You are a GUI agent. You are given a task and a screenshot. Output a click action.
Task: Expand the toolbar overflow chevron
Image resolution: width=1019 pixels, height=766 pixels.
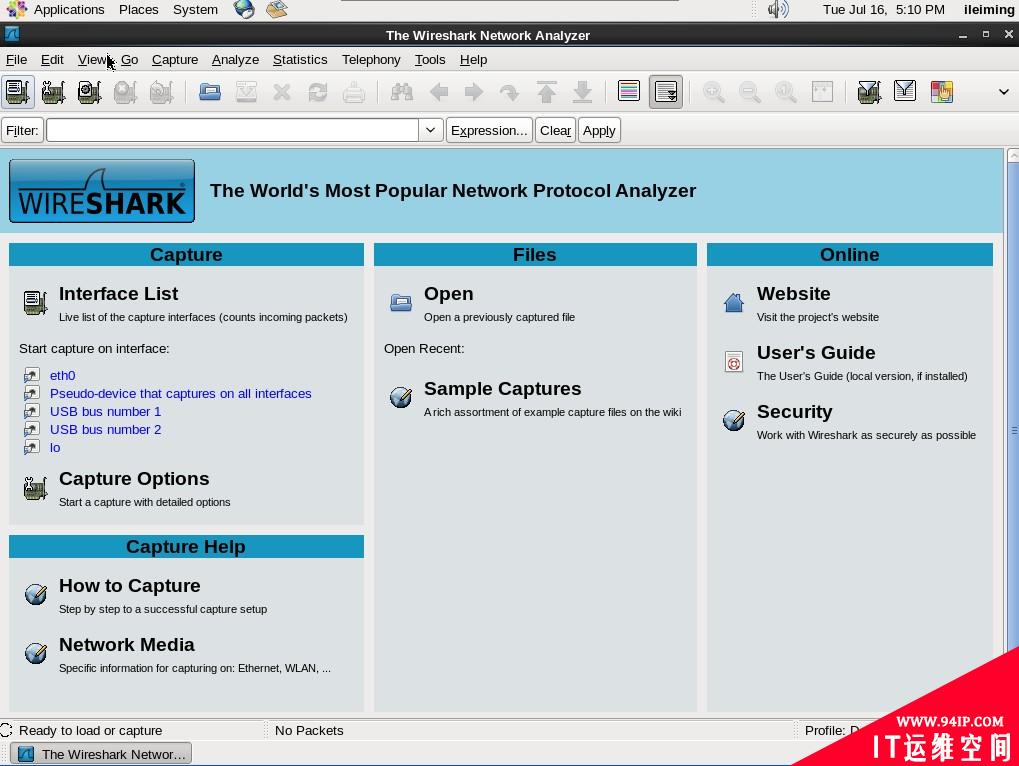point(1003,92)
